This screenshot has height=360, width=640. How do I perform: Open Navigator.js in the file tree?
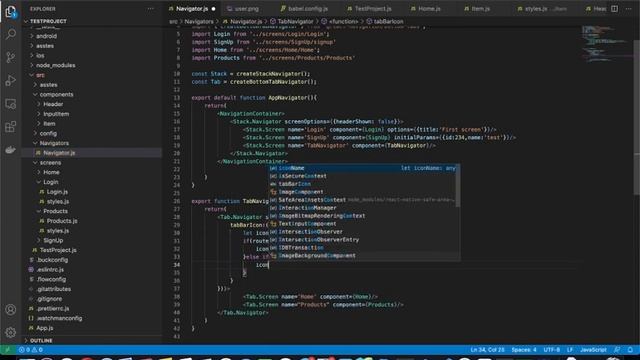click(x=59, y=153)
